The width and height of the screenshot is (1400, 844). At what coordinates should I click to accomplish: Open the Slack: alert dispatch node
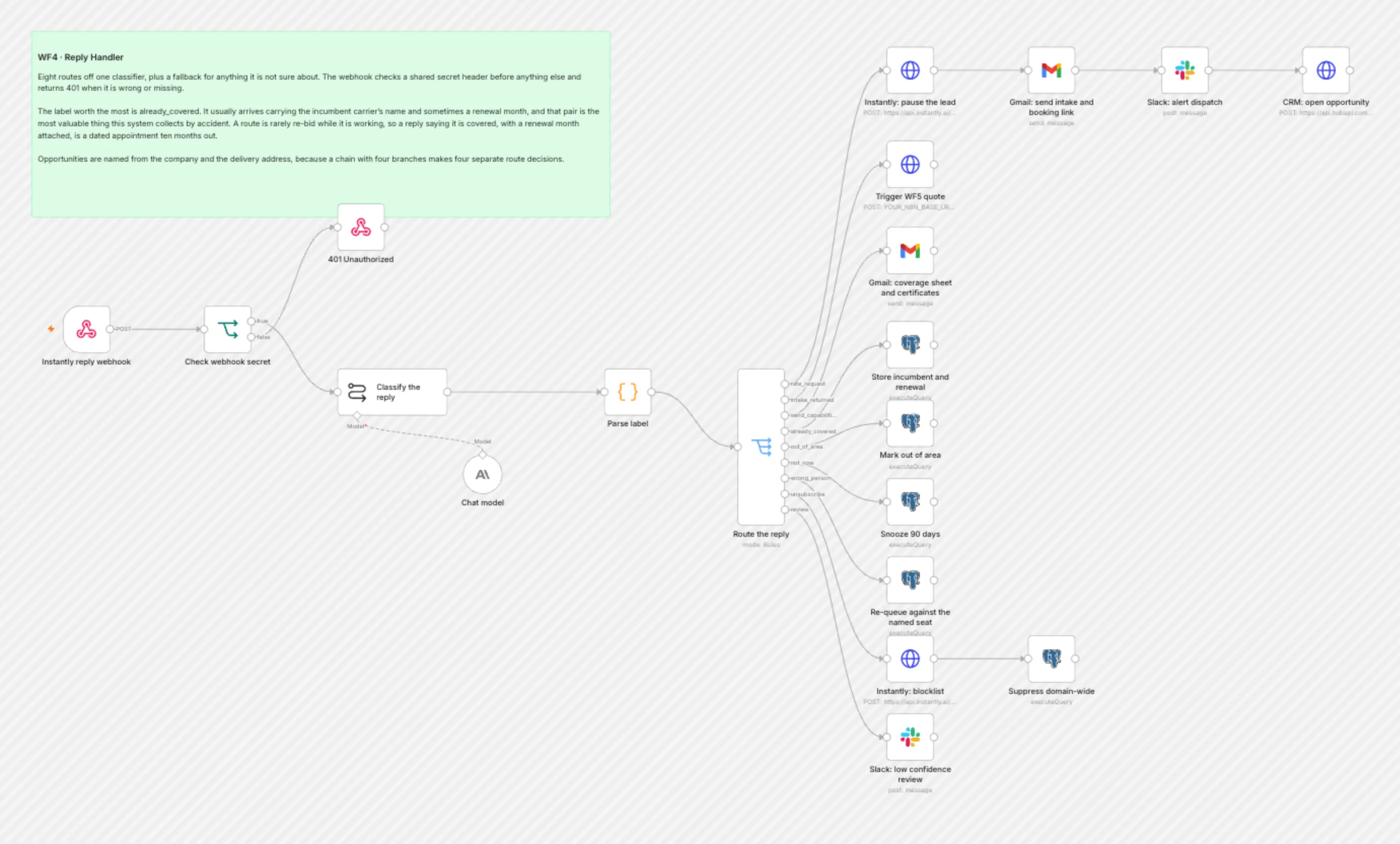[1184, 70]
